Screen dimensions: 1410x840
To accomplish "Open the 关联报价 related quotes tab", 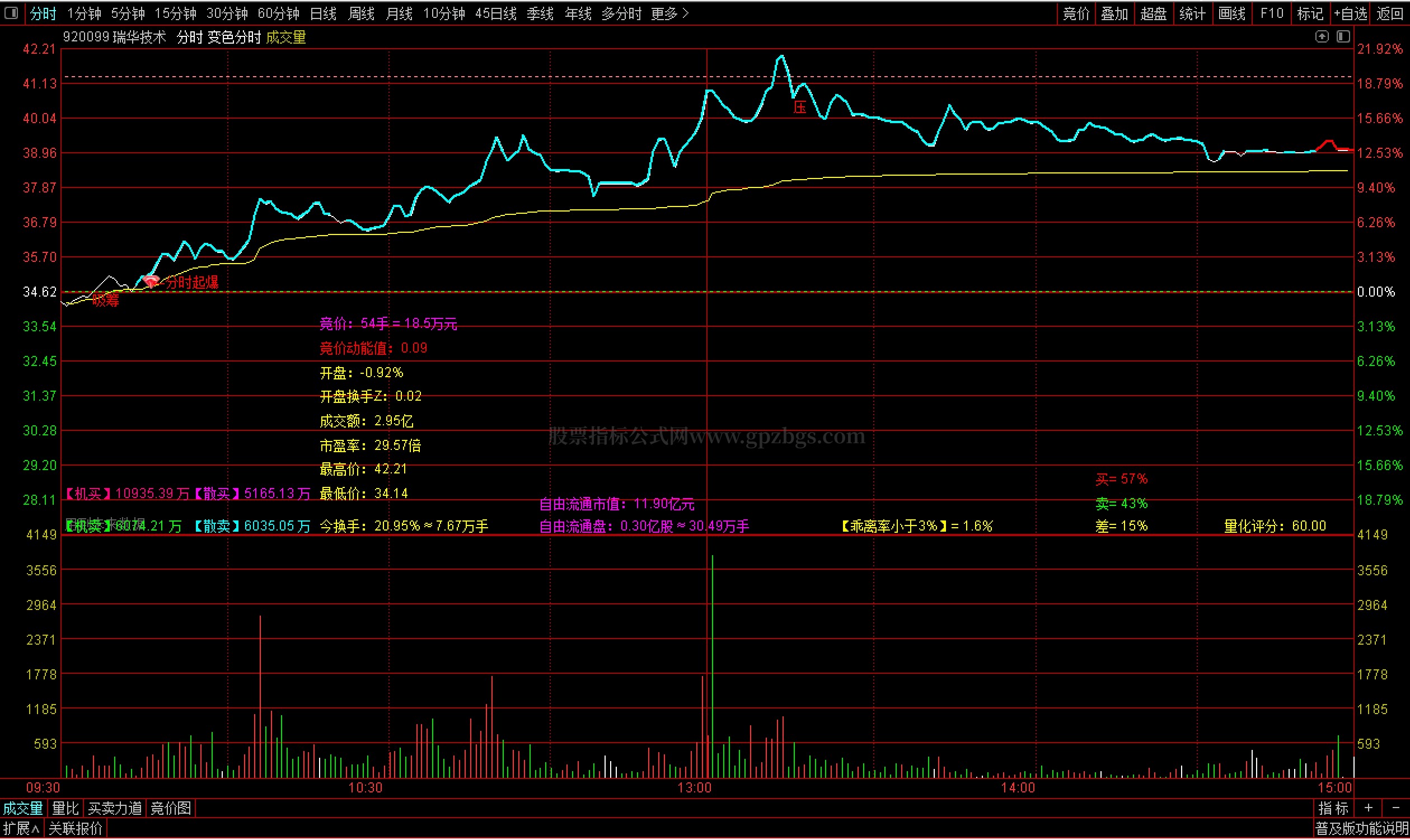I will point(75,829).
